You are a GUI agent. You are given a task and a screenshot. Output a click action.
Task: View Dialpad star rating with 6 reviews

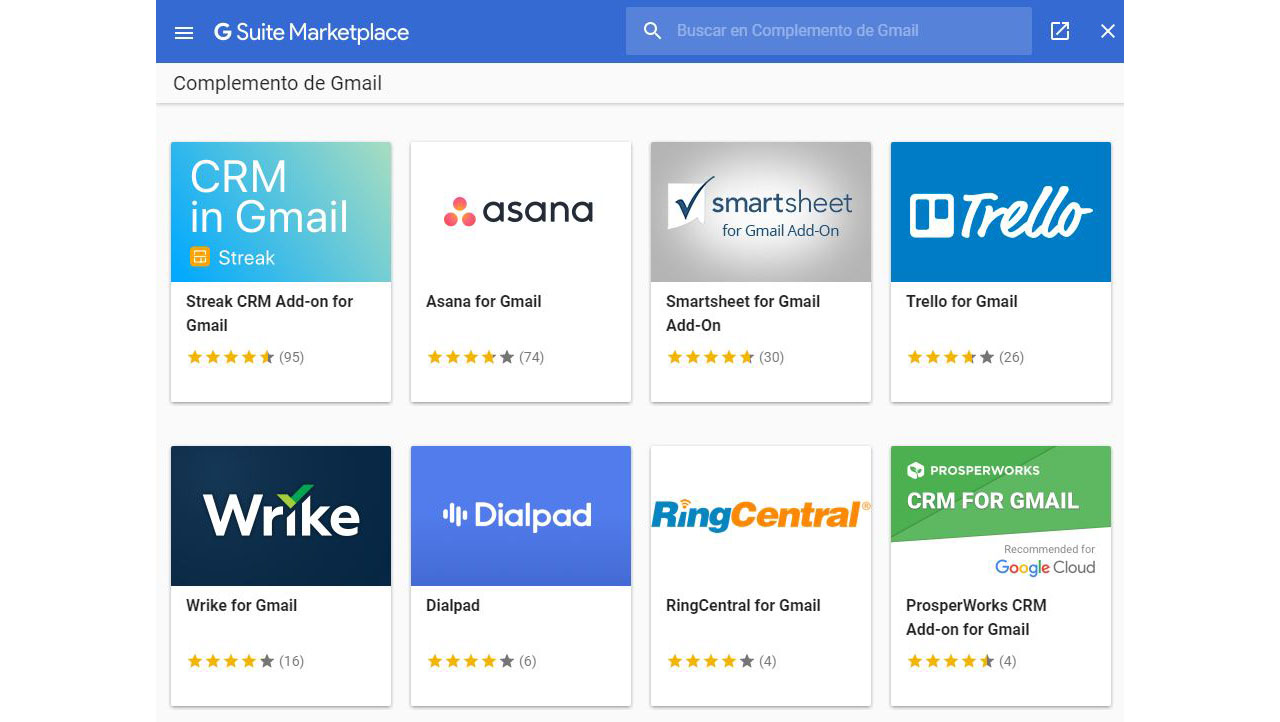(482, 661)
